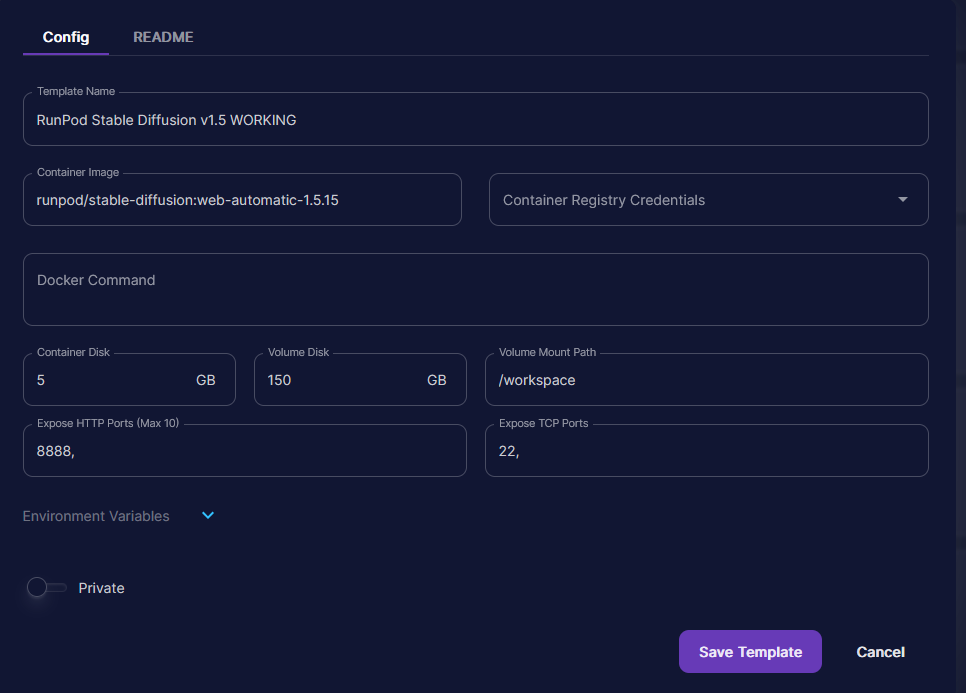966x693 pixels.
Task: Click the GB unit in Volume Disk
Action: click(x=437, y=380)
